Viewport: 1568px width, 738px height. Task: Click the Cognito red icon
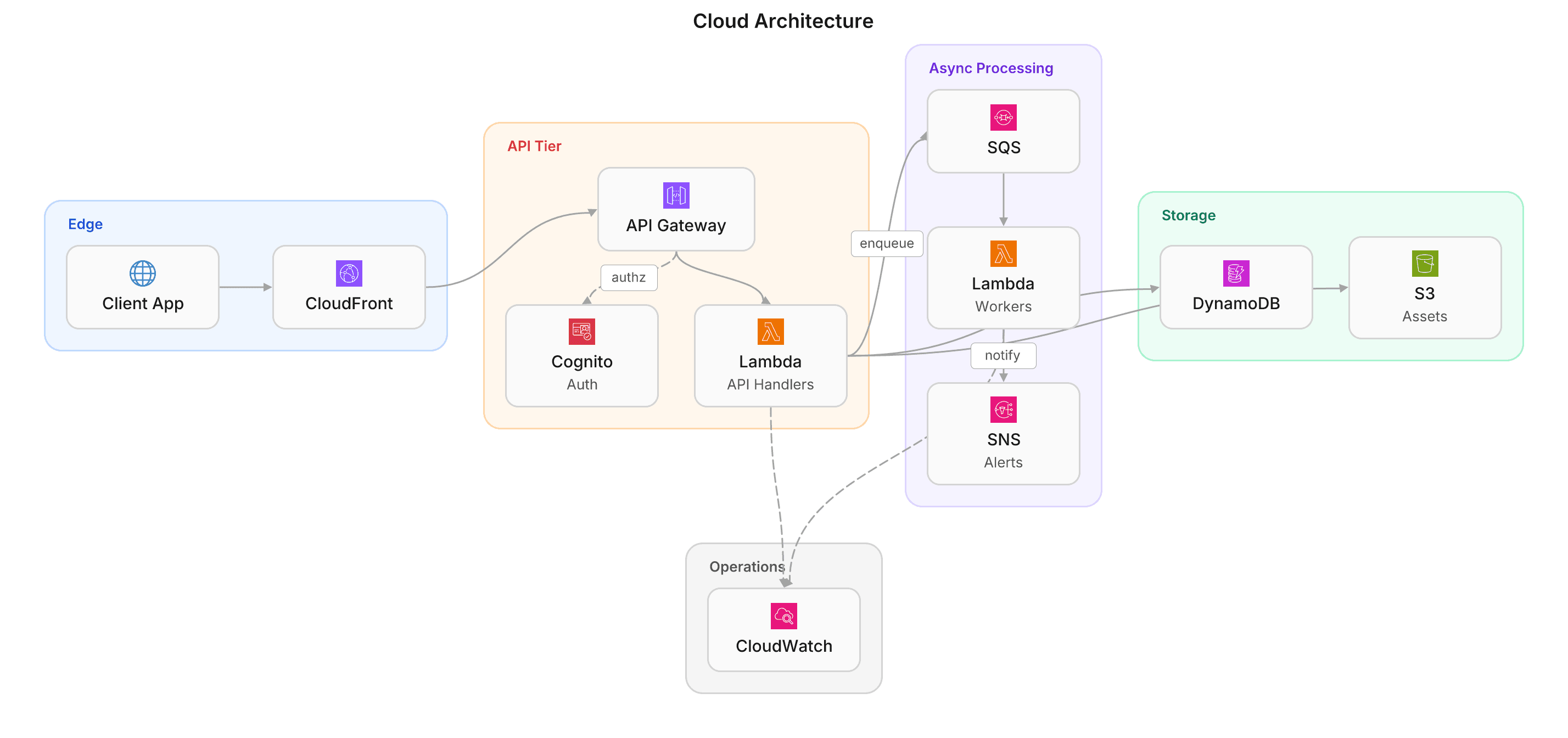click(x=581, y=332)
